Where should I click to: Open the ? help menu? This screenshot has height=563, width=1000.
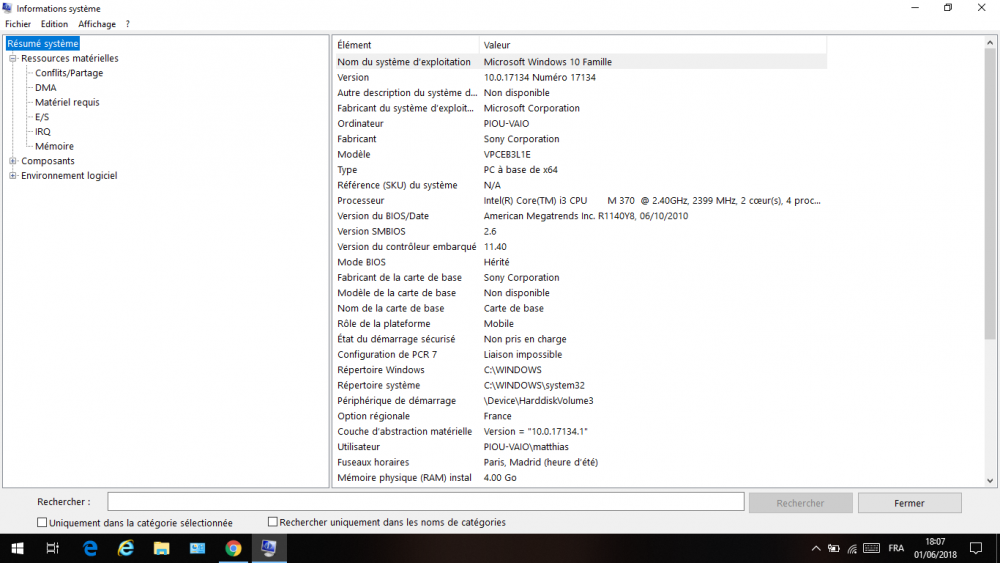[128, 24]
